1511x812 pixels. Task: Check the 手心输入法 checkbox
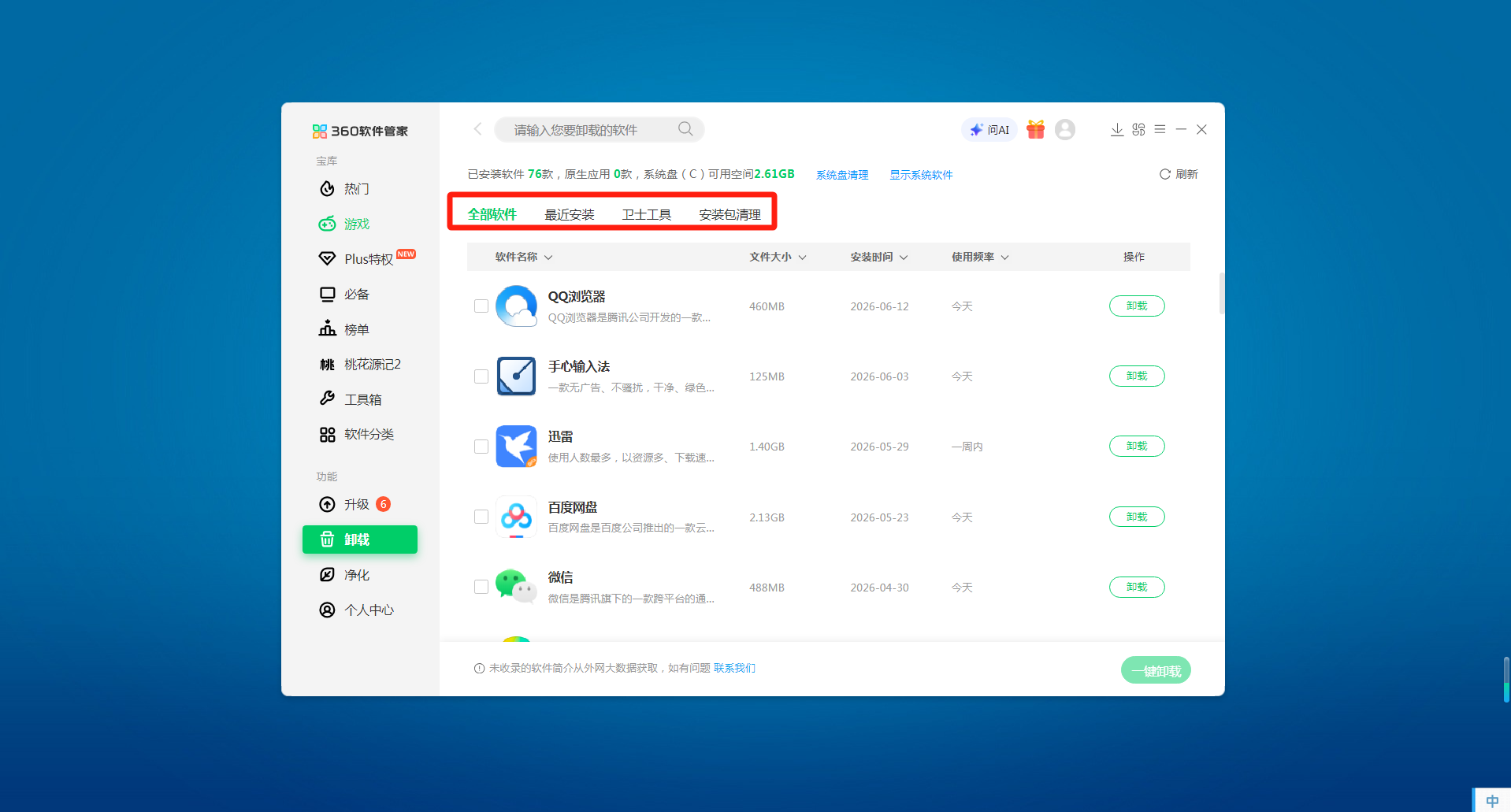(x=481, y=376)
